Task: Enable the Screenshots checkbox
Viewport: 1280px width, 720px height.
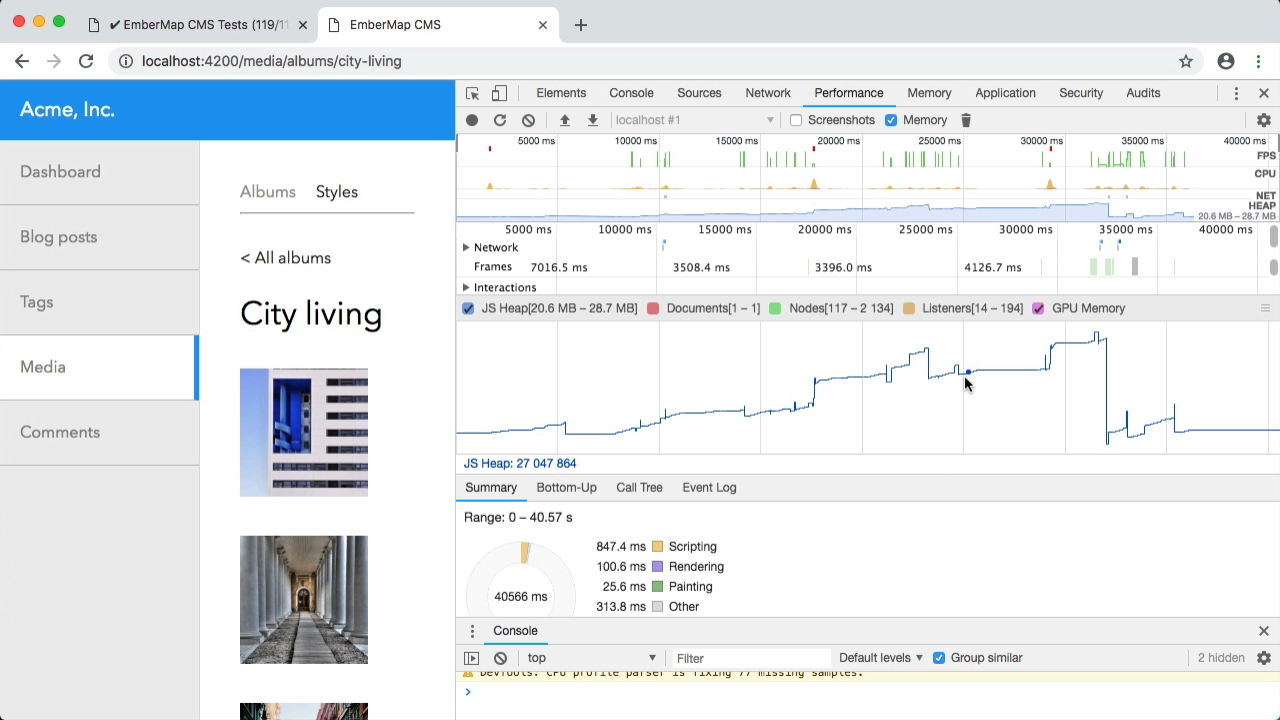Action: coord(796,120)
